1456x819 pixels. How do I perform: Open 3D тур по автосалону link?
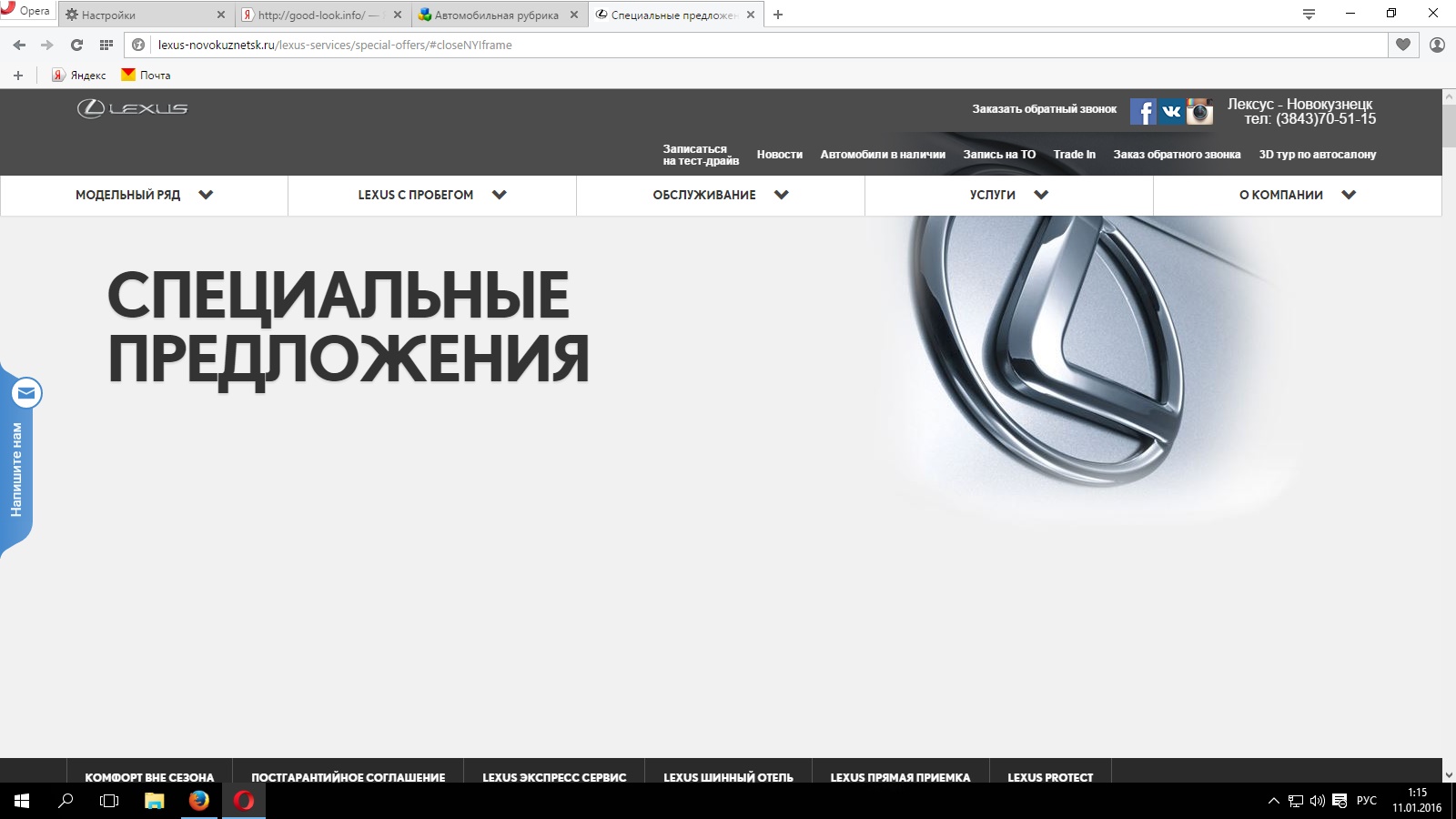(x=1318, y=155)
